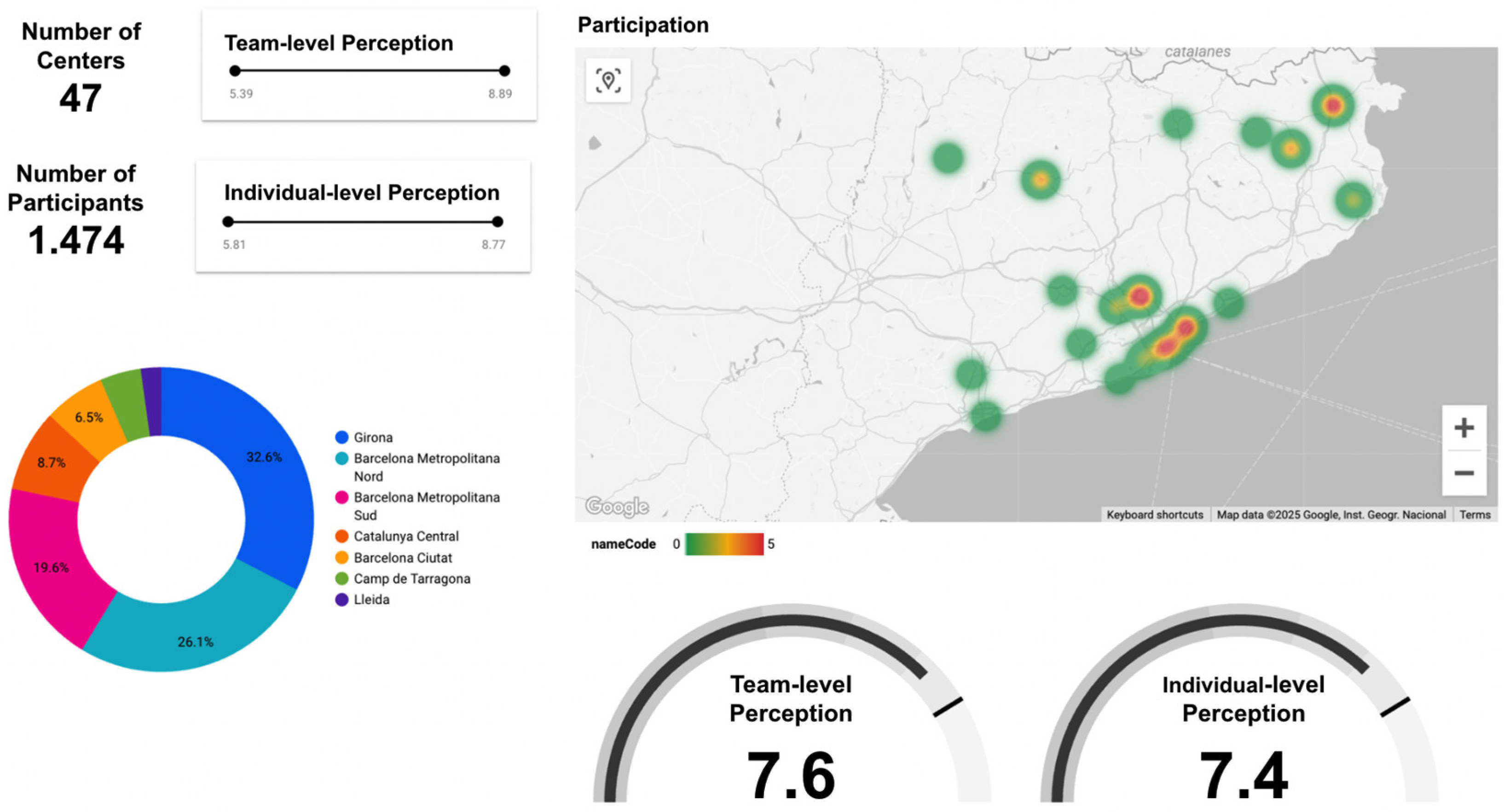Image resolution: width=1504 pixels, height=812 pixels.
Task: Open Keyboard shortcuts on the map
Action: pyautogui.click(x=1155, y=515)
